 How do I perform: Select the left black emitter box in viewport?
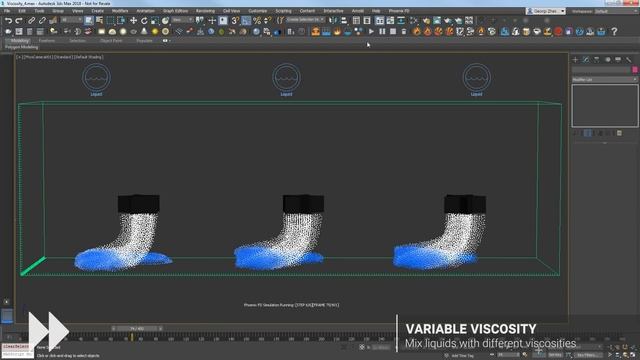pyautogui.click(x=139, y=204)
